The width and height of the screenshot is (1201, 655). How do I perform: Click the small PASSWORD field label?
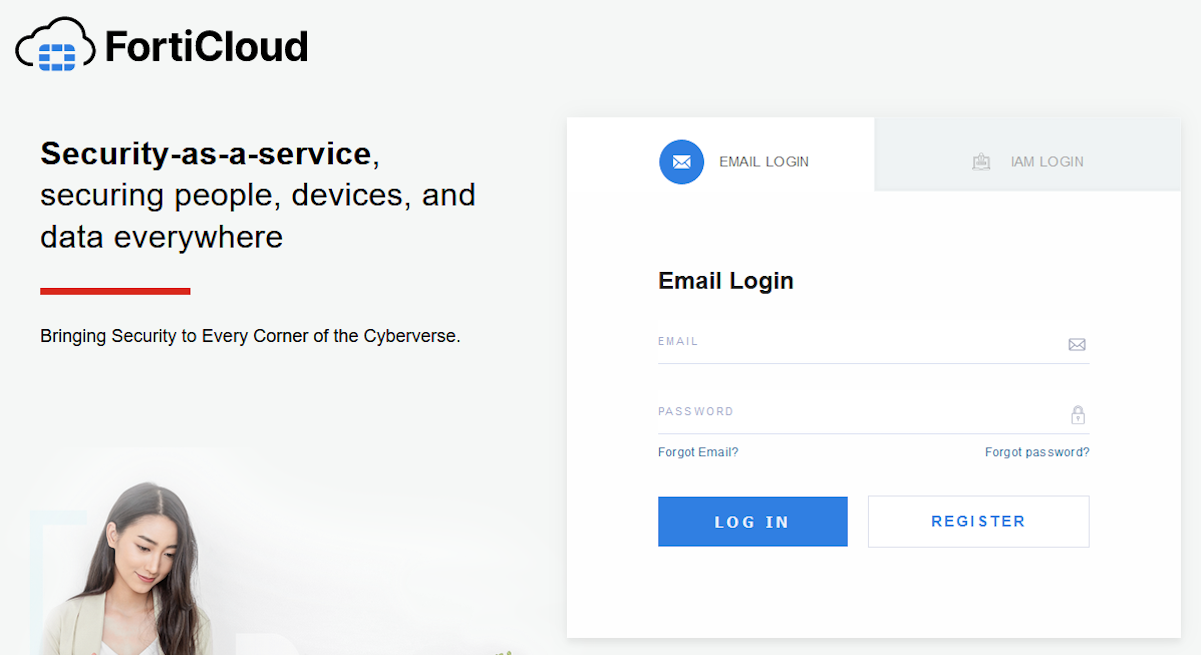696,411
